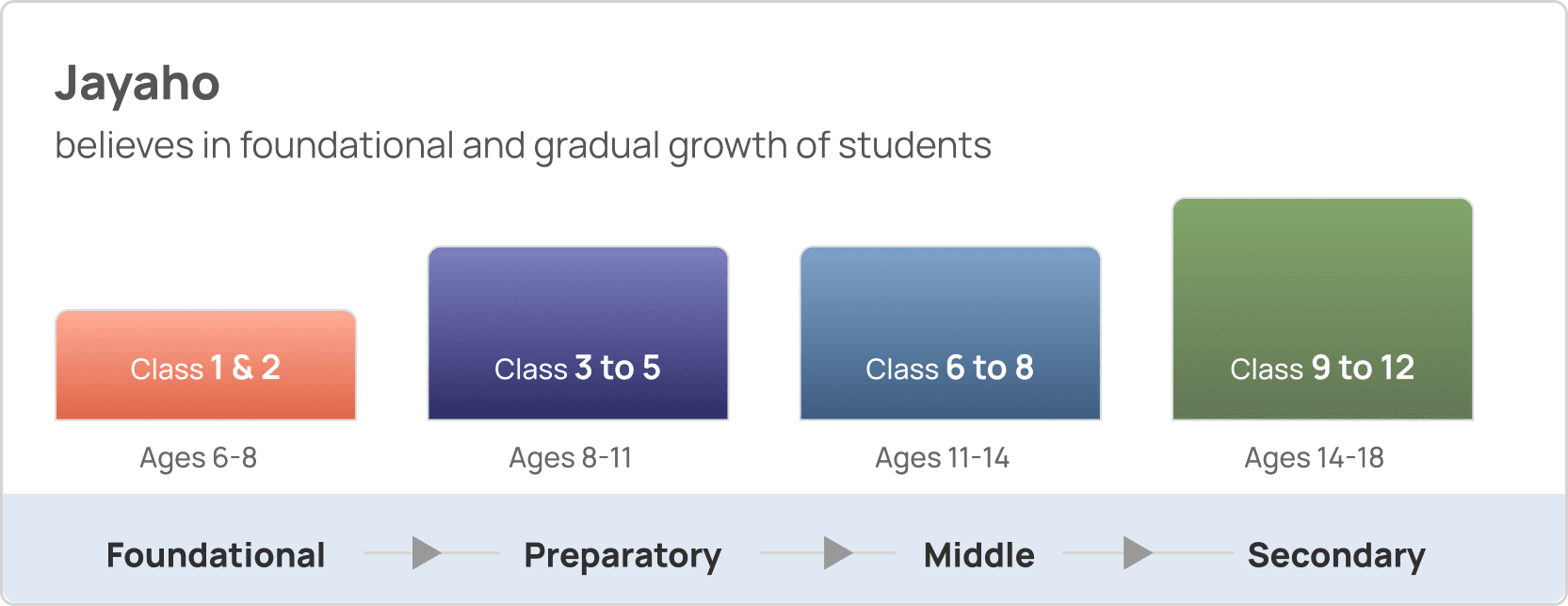Click the Ages 8-11 label
This screenshot has width=1568, height=606.
[571, 458]
